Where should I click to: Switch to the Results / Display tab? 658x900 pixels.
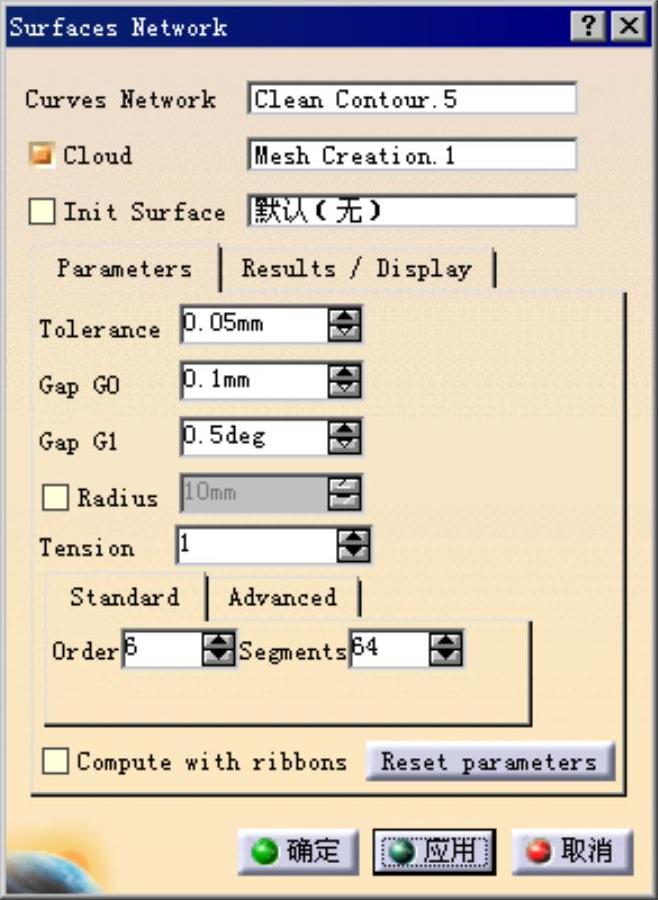tap(357, 269)
